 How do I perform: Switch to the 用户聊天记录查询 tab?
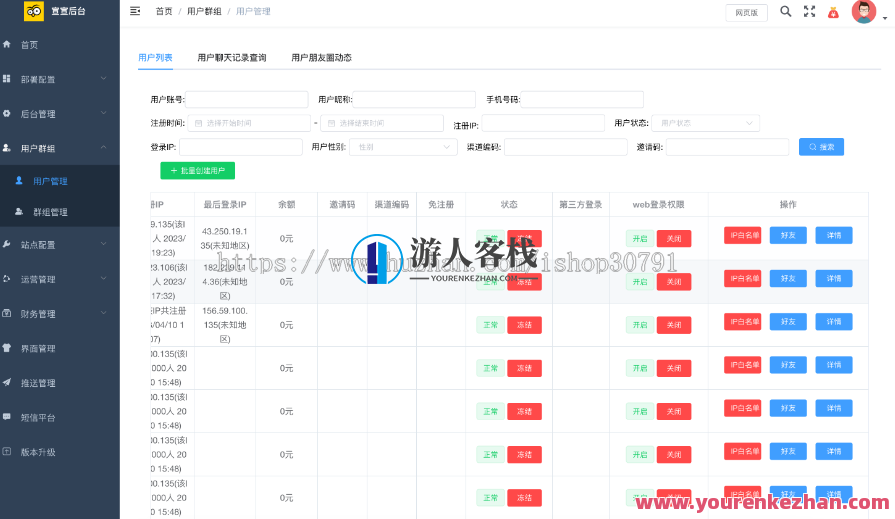232,58
